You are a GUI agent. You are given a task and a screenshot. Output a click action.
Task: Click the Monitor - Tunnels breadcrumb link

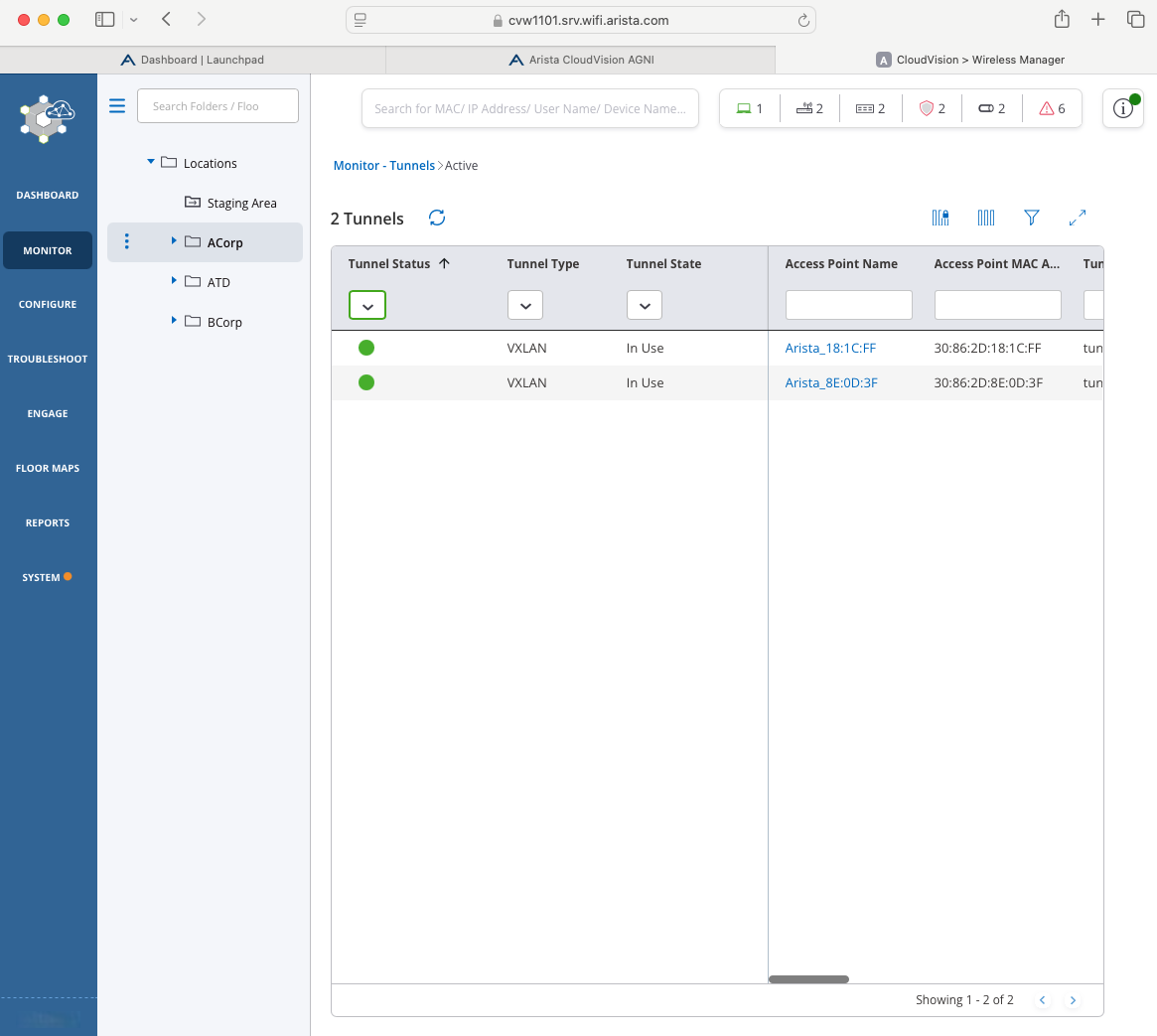pyautogui.click(x=383, y=166)
